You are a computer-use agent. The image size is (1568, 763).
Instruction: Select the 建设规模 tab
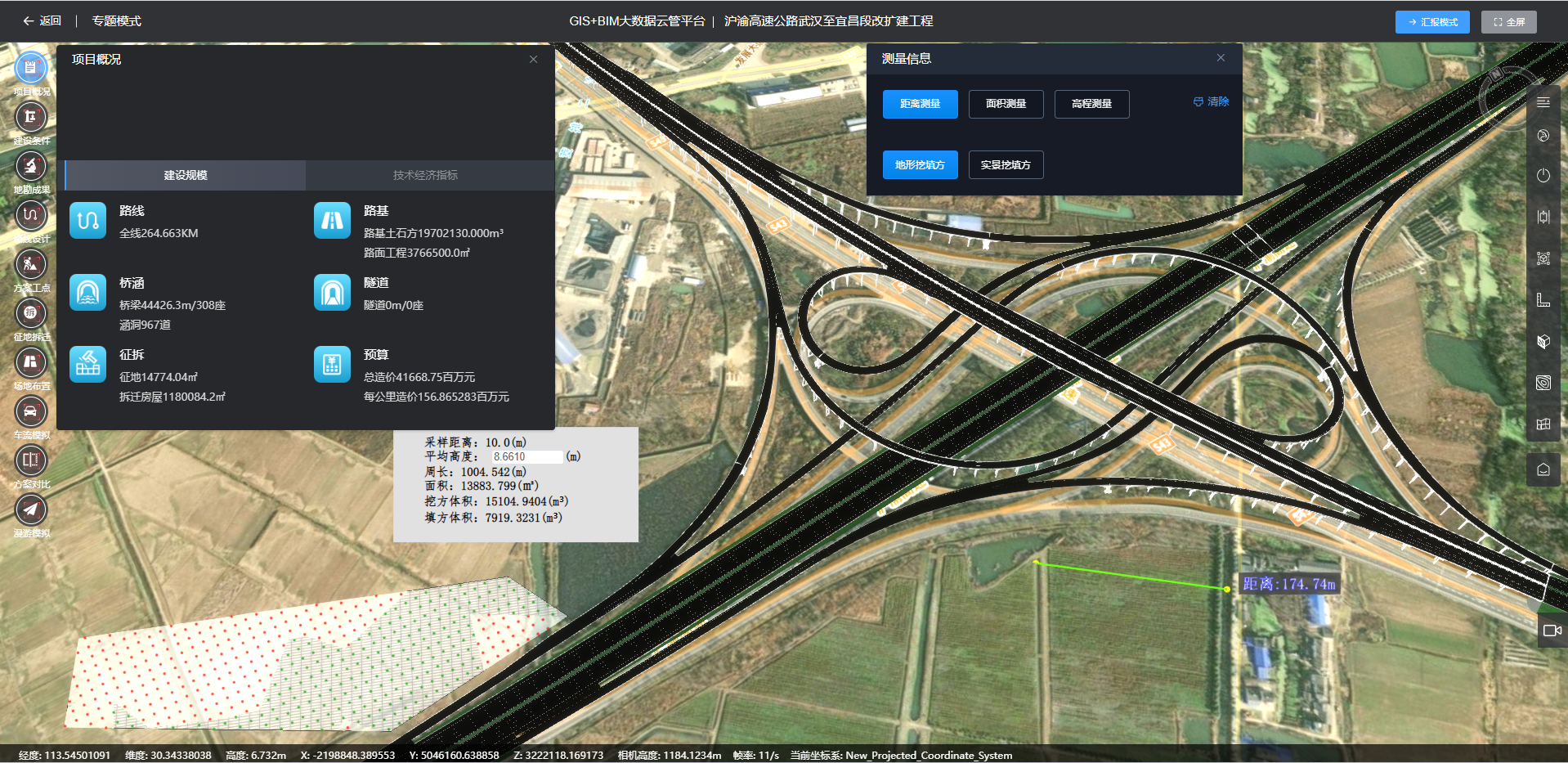tap(186, 175)
